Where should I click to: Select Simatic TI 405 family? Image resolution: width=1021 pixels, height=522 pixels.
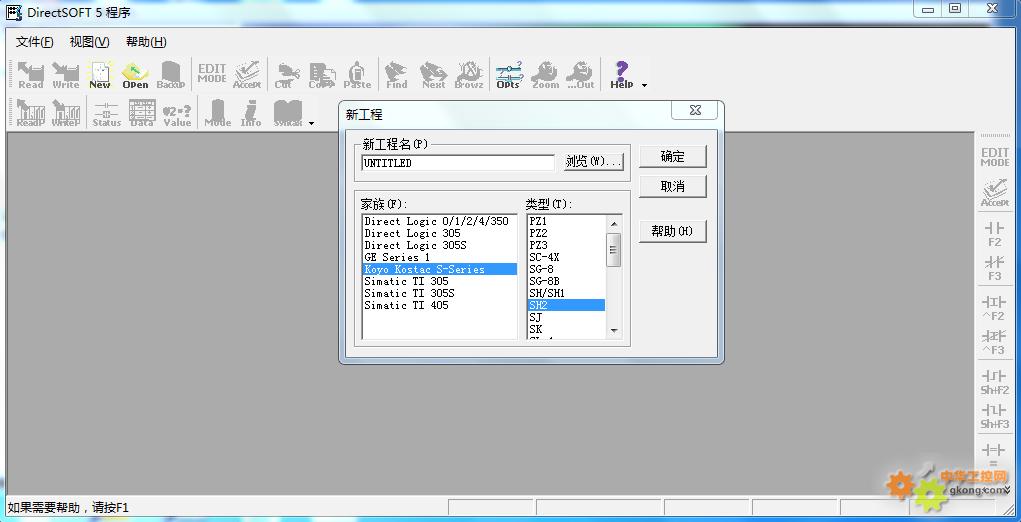(x=440, y=305)
